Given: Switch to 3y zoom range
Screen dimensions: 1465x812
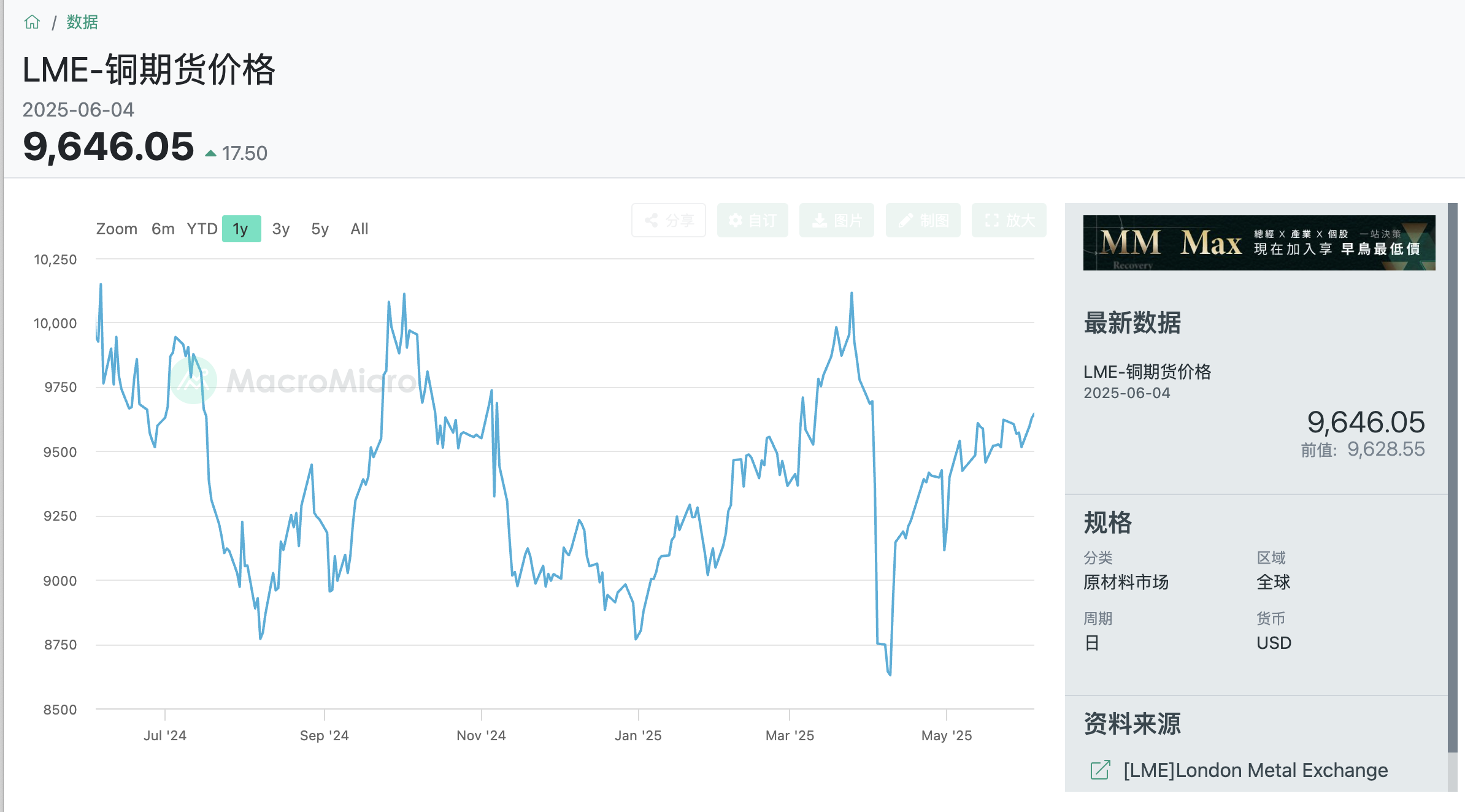Looking at the screenshot, I should pyautogui.click(x=280, y=229).
